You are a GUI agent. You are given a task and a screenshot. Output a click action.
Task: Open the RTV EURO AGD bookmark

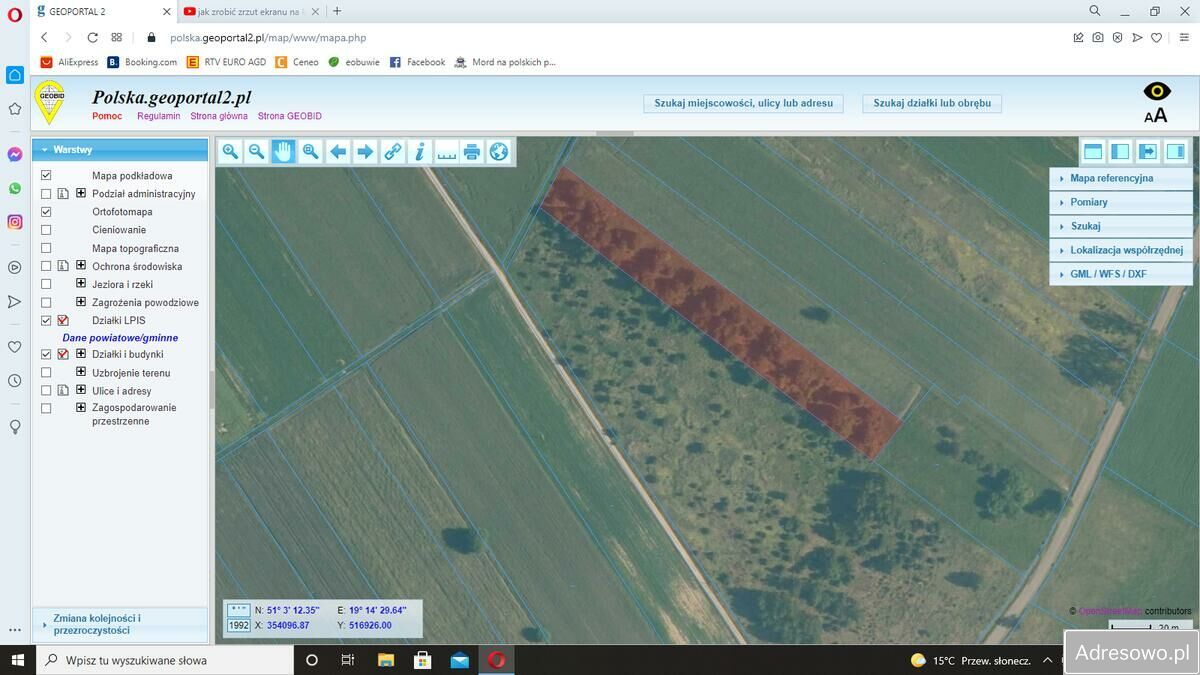click(227, 62)
